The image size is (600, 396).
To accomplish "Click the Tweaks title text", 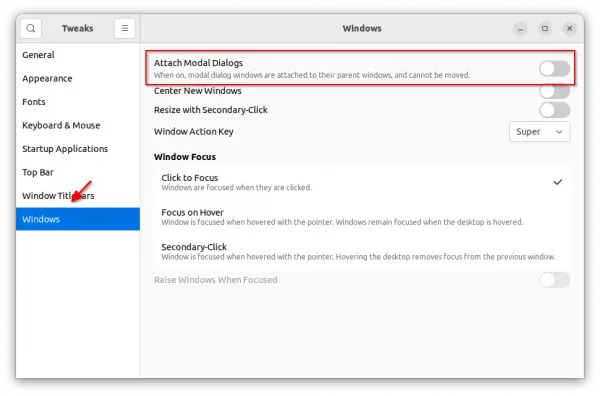I will coord(78,28).
